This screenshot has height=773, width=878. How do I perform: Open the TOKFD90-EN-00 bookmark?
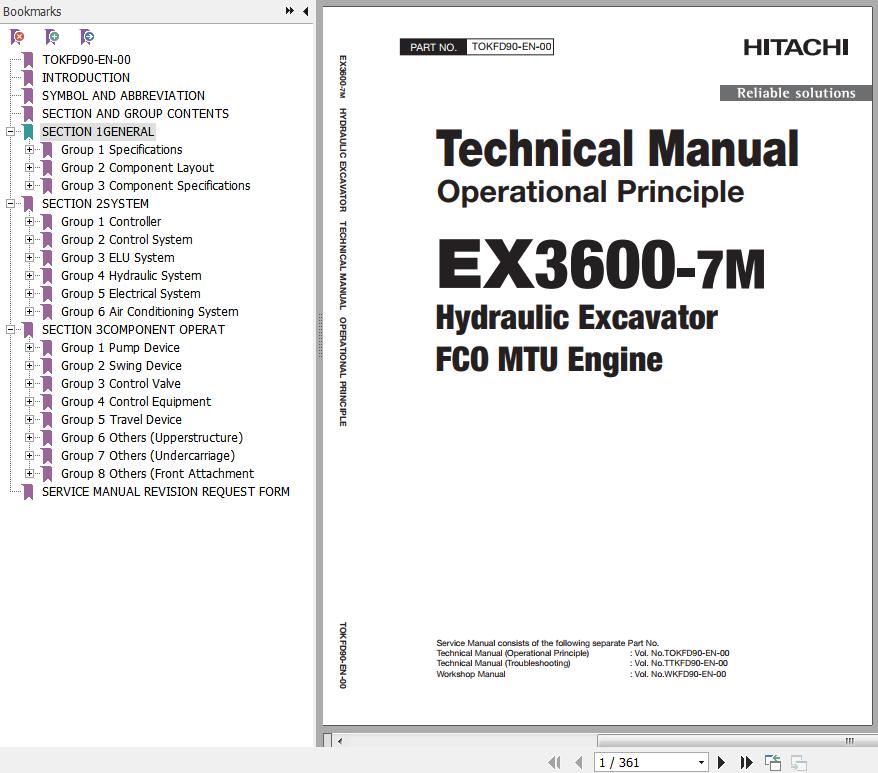(86, 60)
